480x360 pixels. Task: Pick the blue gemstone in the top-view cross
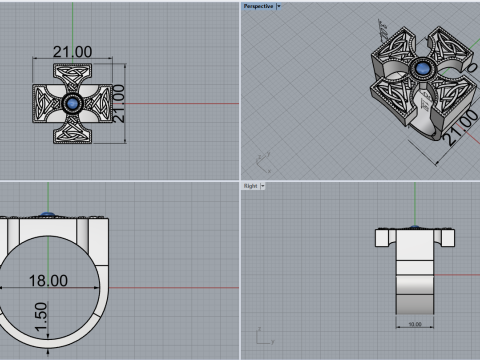pos(72,103)
